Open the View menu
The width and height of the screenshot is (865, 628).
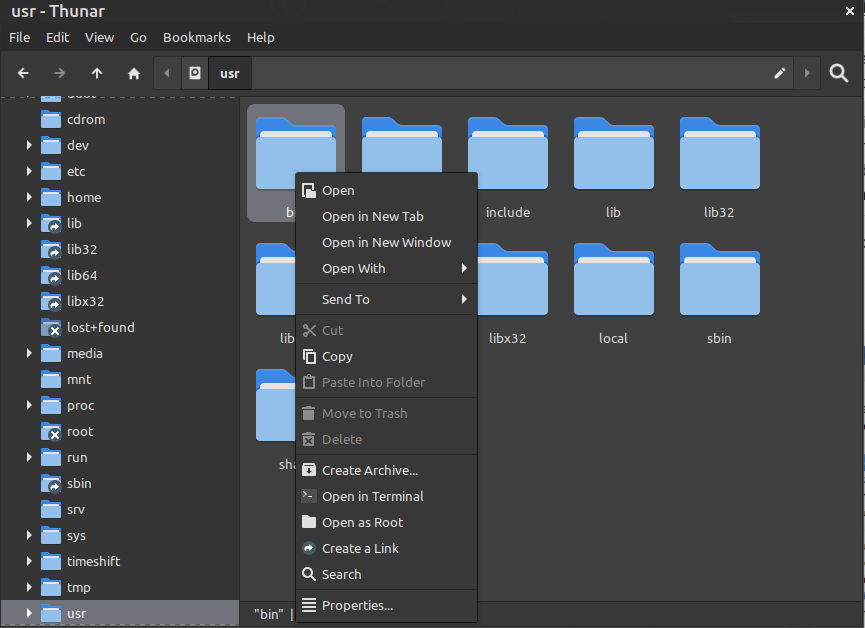point(99,38)
